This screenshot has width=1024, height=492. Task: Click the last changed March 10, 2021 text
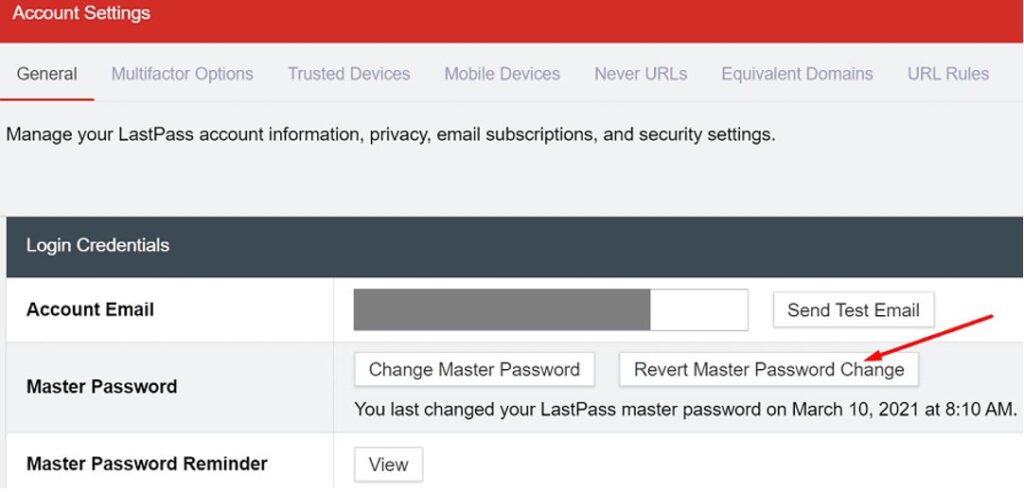tap(686, 410)
